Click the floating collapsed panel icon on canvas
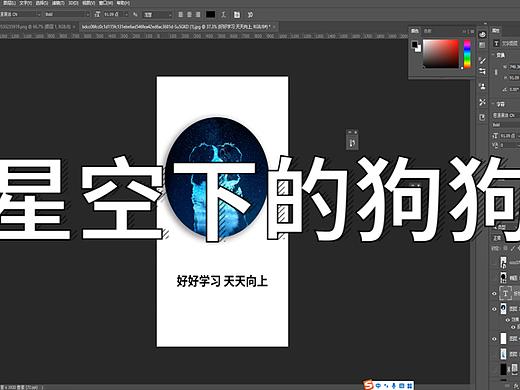520x390 pixels. 352,143
